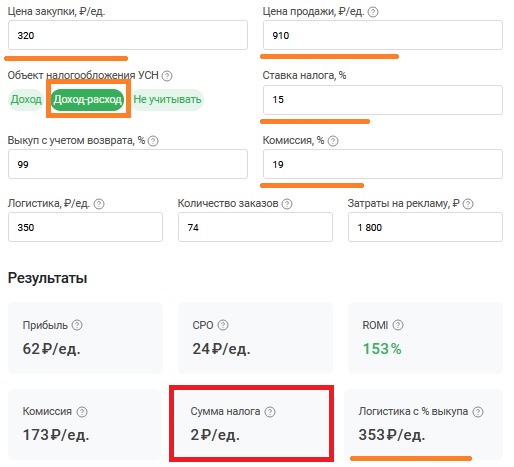Click help icon beside Логистика с % выкупа
The height and width of the screenshot is (467, 514).
click(x=478, y=412)
